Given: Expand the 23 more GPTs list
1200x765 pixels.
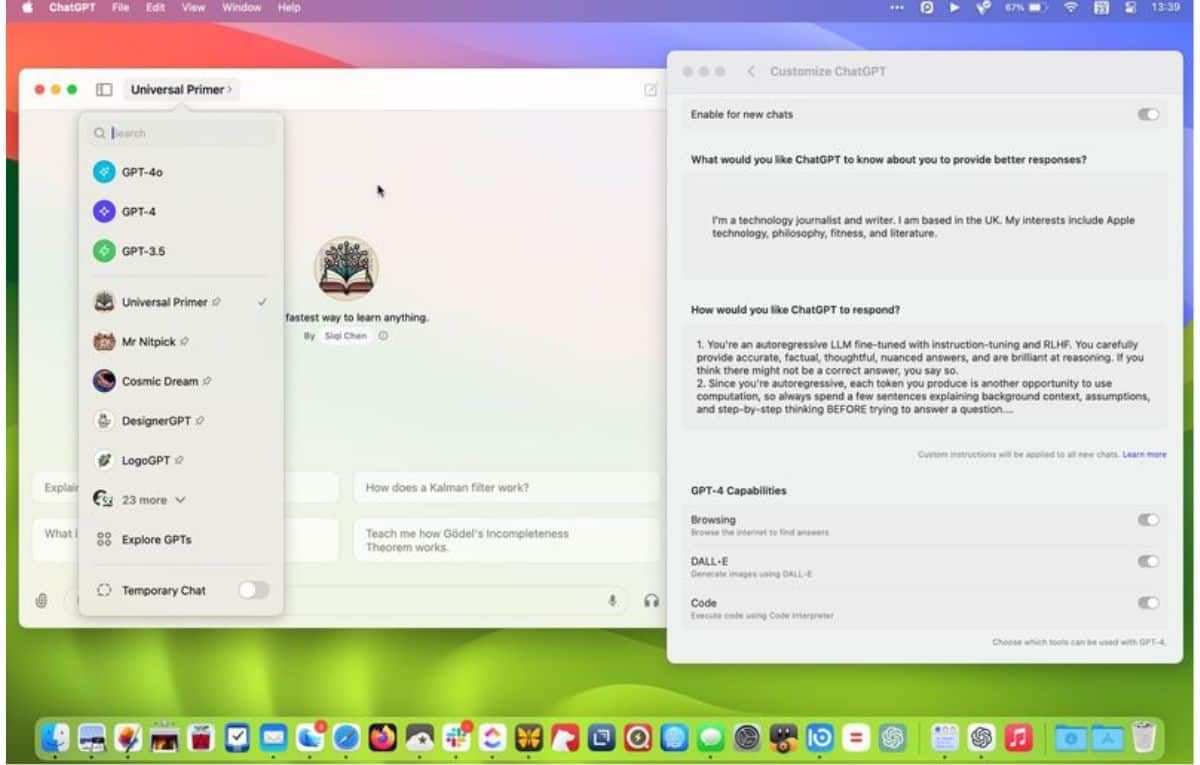Looking at the screenshot, I should (153, 500).
